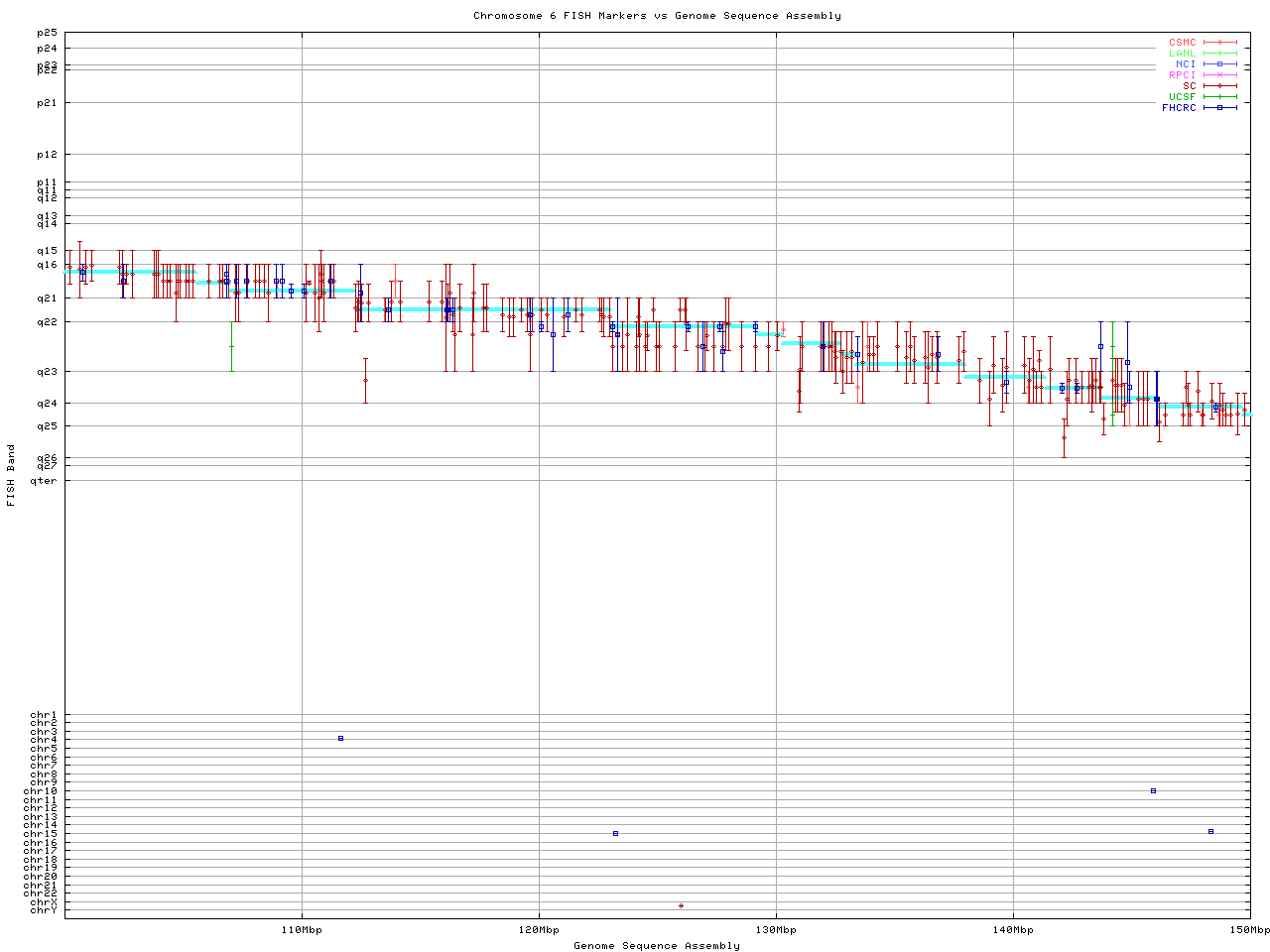Click the chart title about Chromosome 6

[657, 16]
